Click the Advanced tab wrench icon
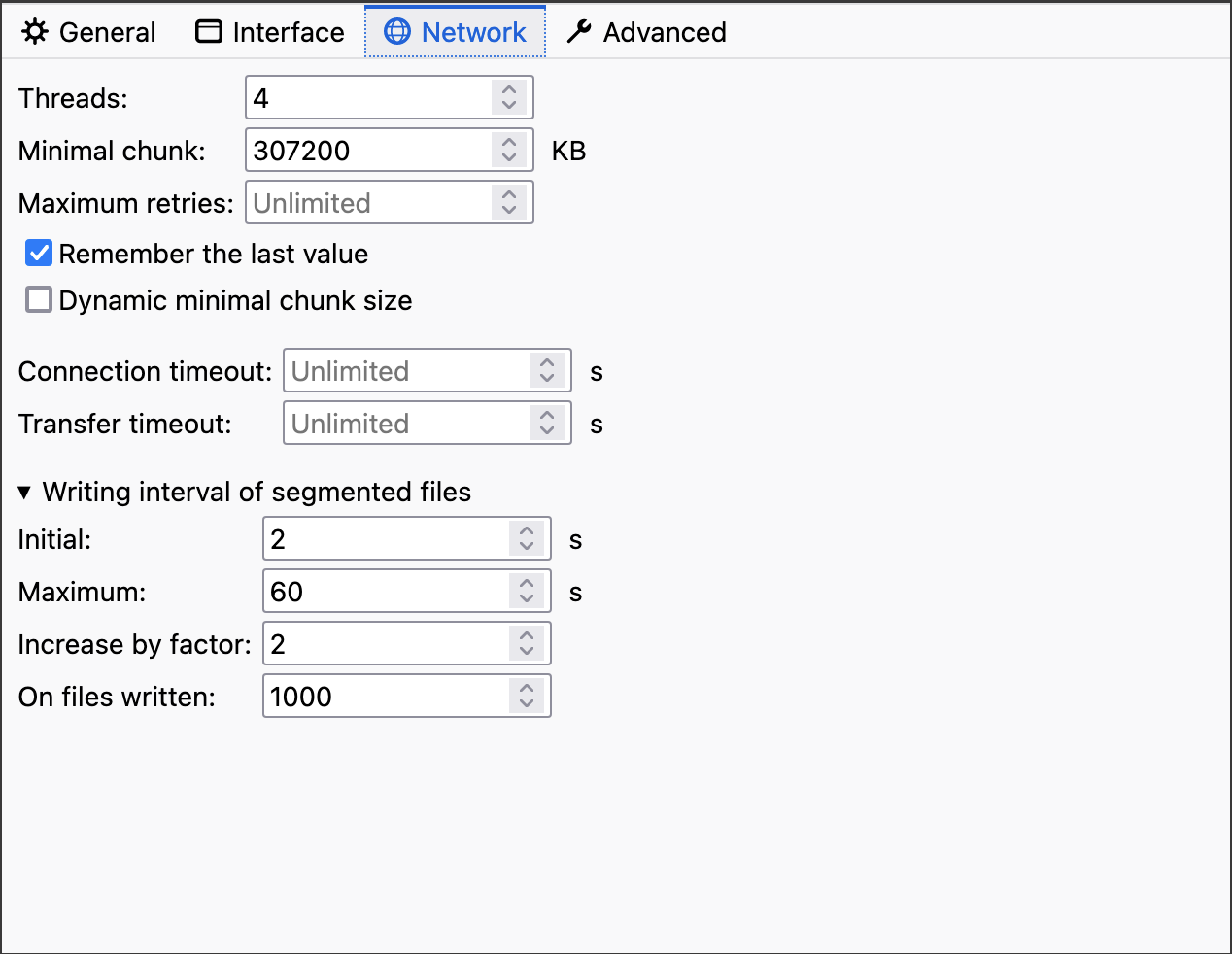The image size is (1232, 954). coord(579,32)
